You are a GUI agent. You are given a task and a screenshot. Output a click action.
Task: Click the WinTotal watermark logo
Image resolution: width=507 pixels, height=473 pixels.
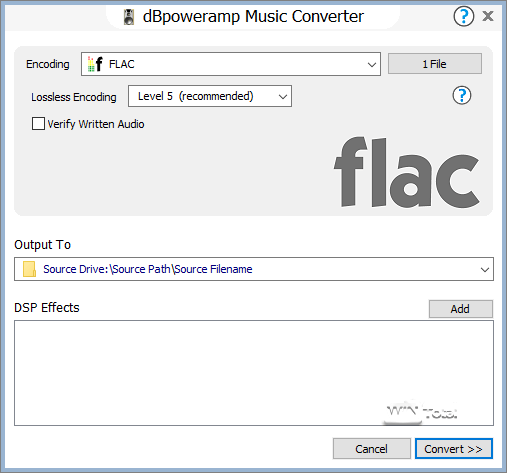pyautogui.click(x=421, y=412)
